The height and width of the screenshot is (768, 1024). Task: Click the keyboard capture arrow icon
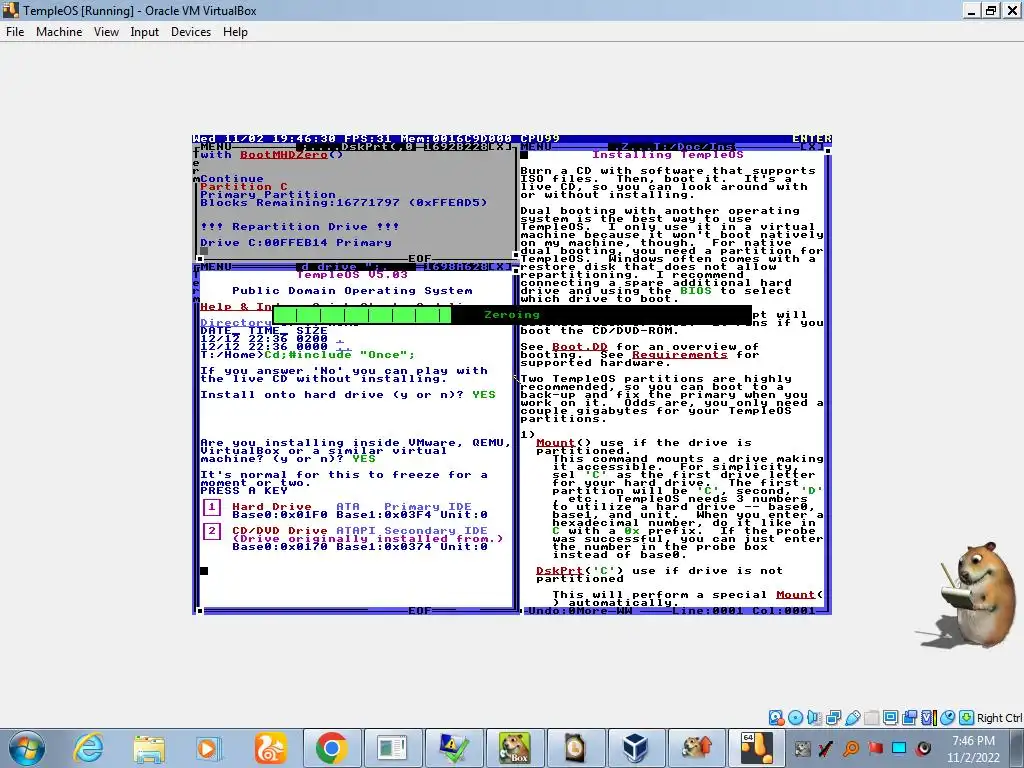coord(967,718)
